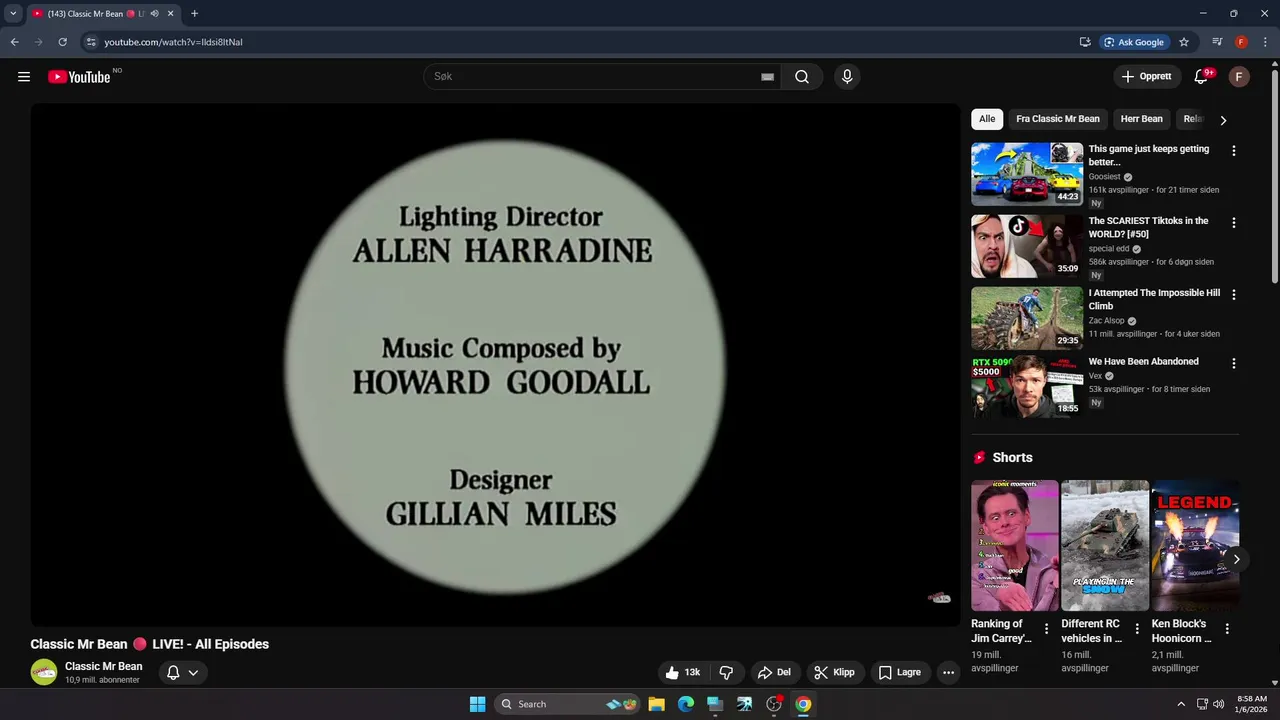Mute the tab via speaker icon

pyautogui.click(x=154, y=14)
